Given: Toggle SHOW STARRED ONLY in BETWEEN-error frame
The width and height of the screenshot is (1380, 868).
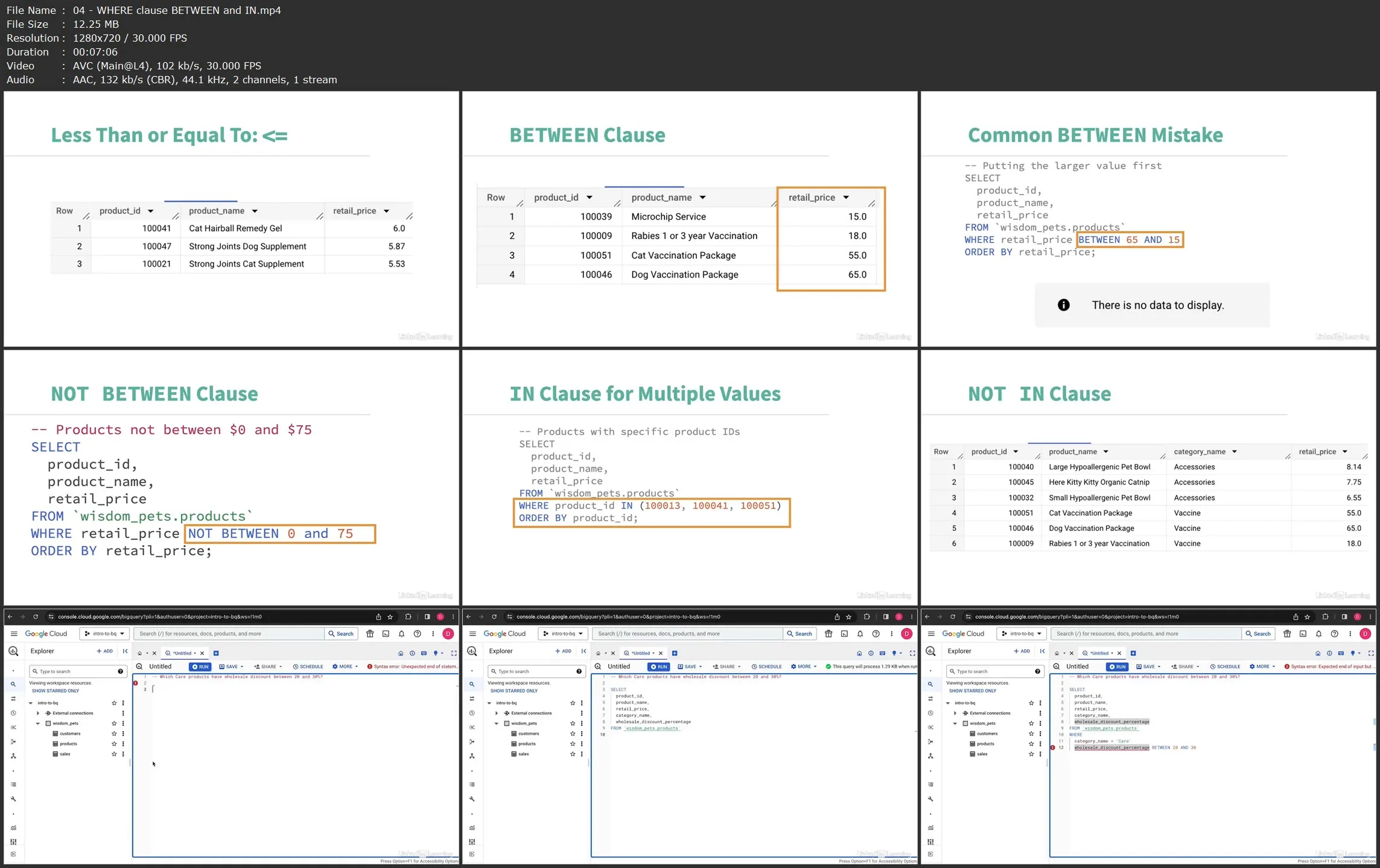Looking at the screenshot, I should click(x=972, y=691).
